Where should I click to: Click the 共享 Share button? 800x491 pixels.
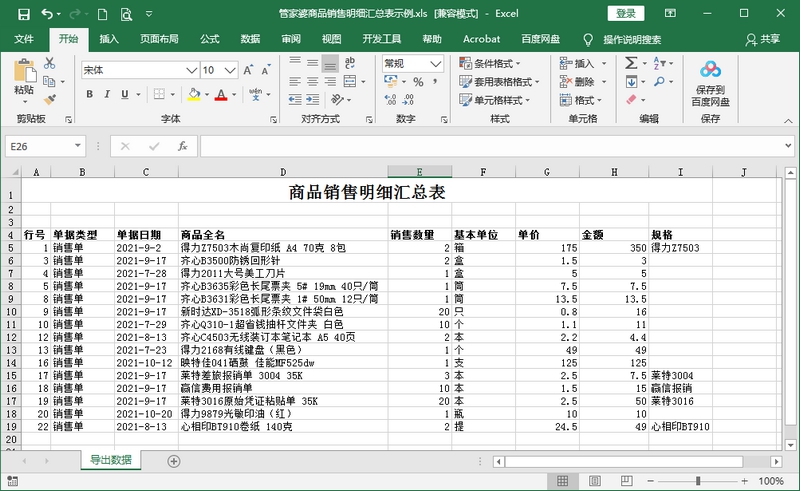tap(763, 39)
